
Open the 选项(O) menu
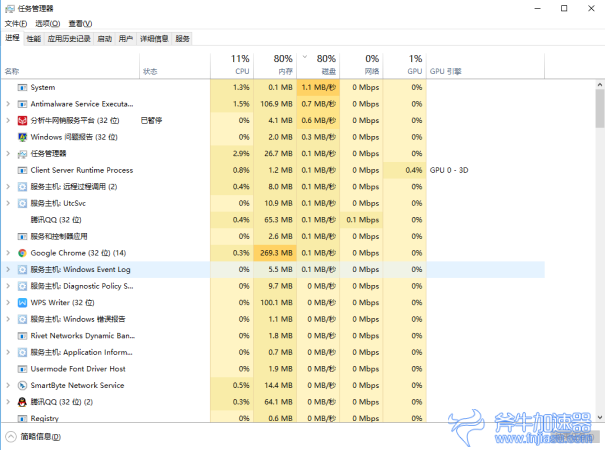48,24
